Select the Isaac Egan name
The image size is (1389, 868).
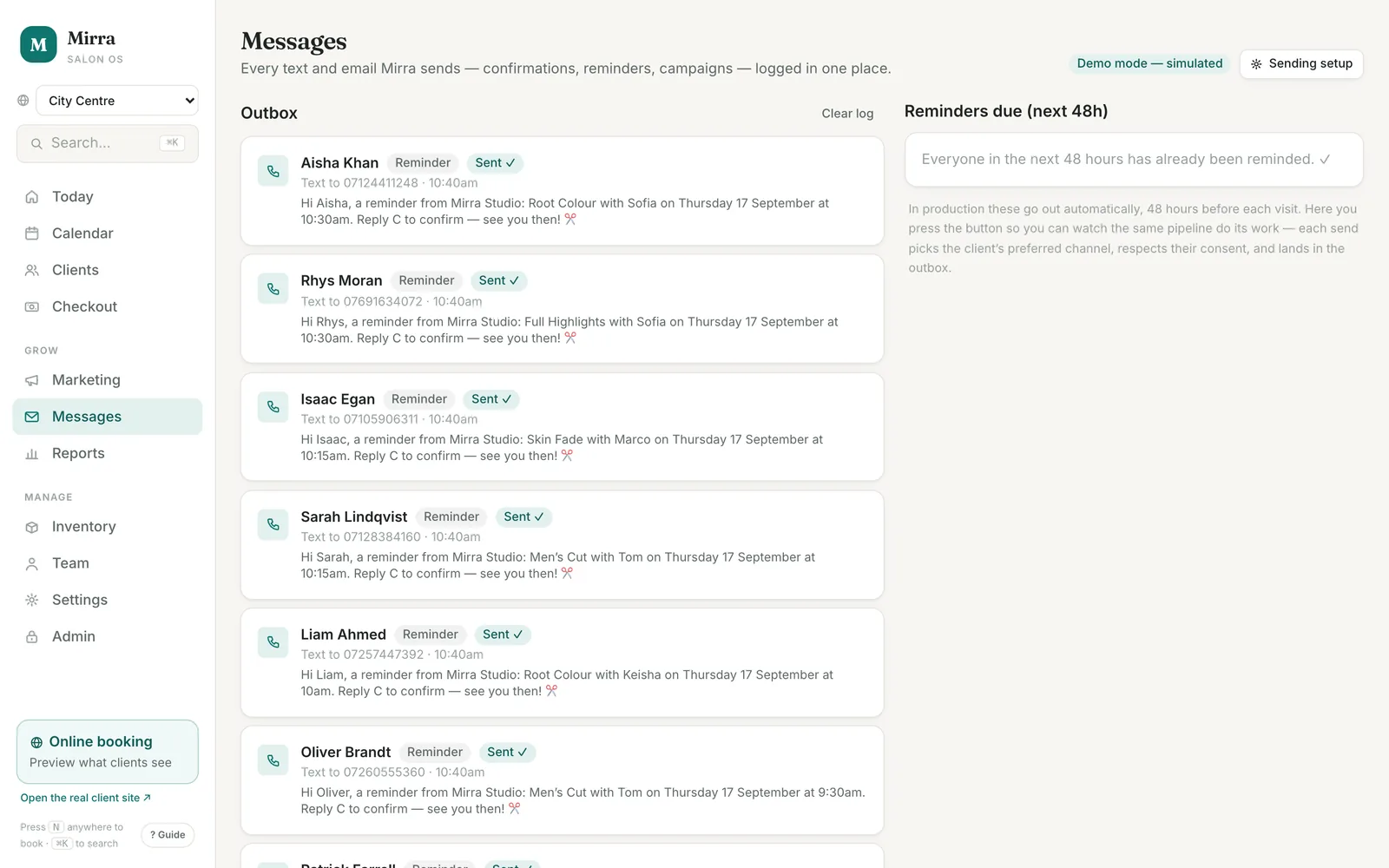(x=338, y=399)
